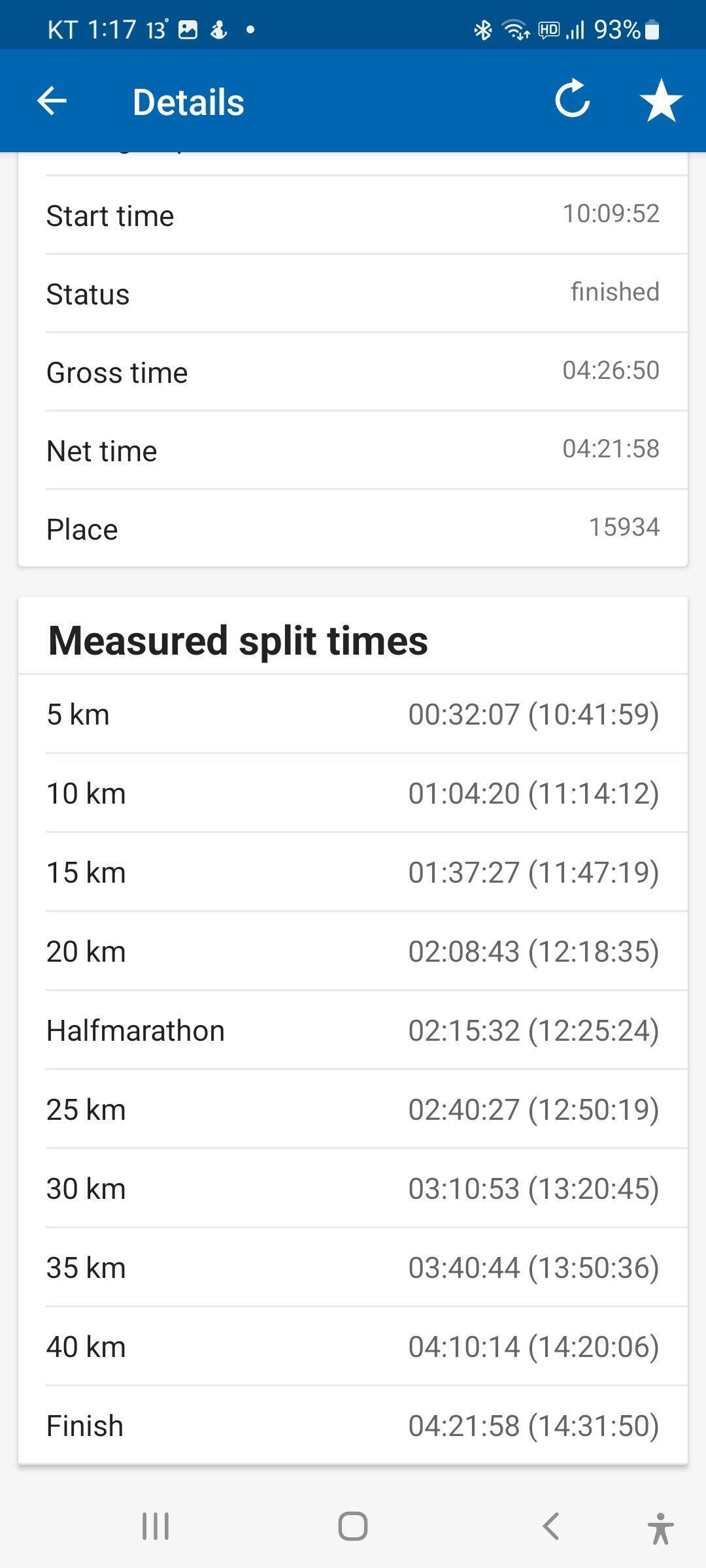The width and height of the screenshot is (706, 1568).
Task: Select the 5 km split row
Action: coord(353,714)
